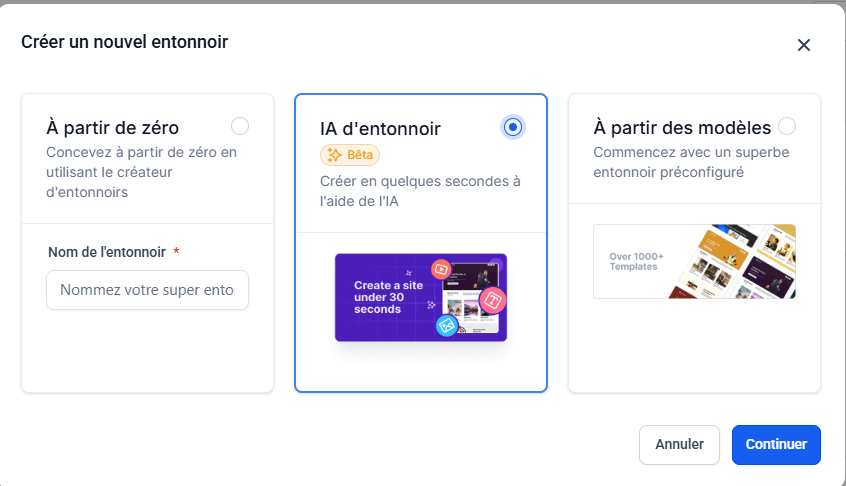Click the "Continuer" button
Image resolution: width=846 pixels, height=486 pixels.
[x=776, y=445]
